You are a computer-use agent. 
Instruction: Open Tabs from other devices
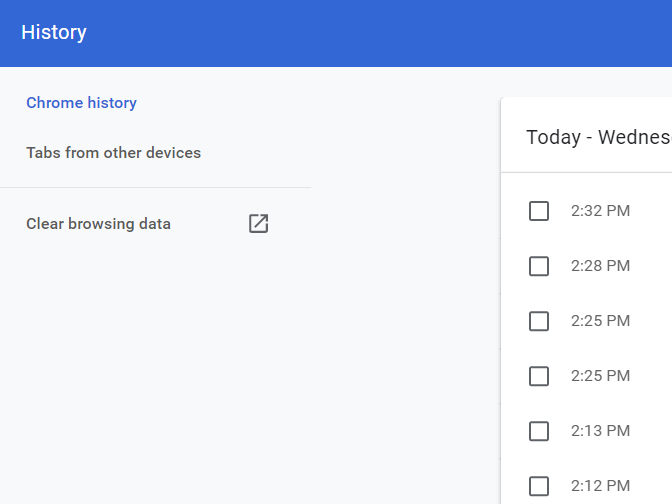point(114,153)
